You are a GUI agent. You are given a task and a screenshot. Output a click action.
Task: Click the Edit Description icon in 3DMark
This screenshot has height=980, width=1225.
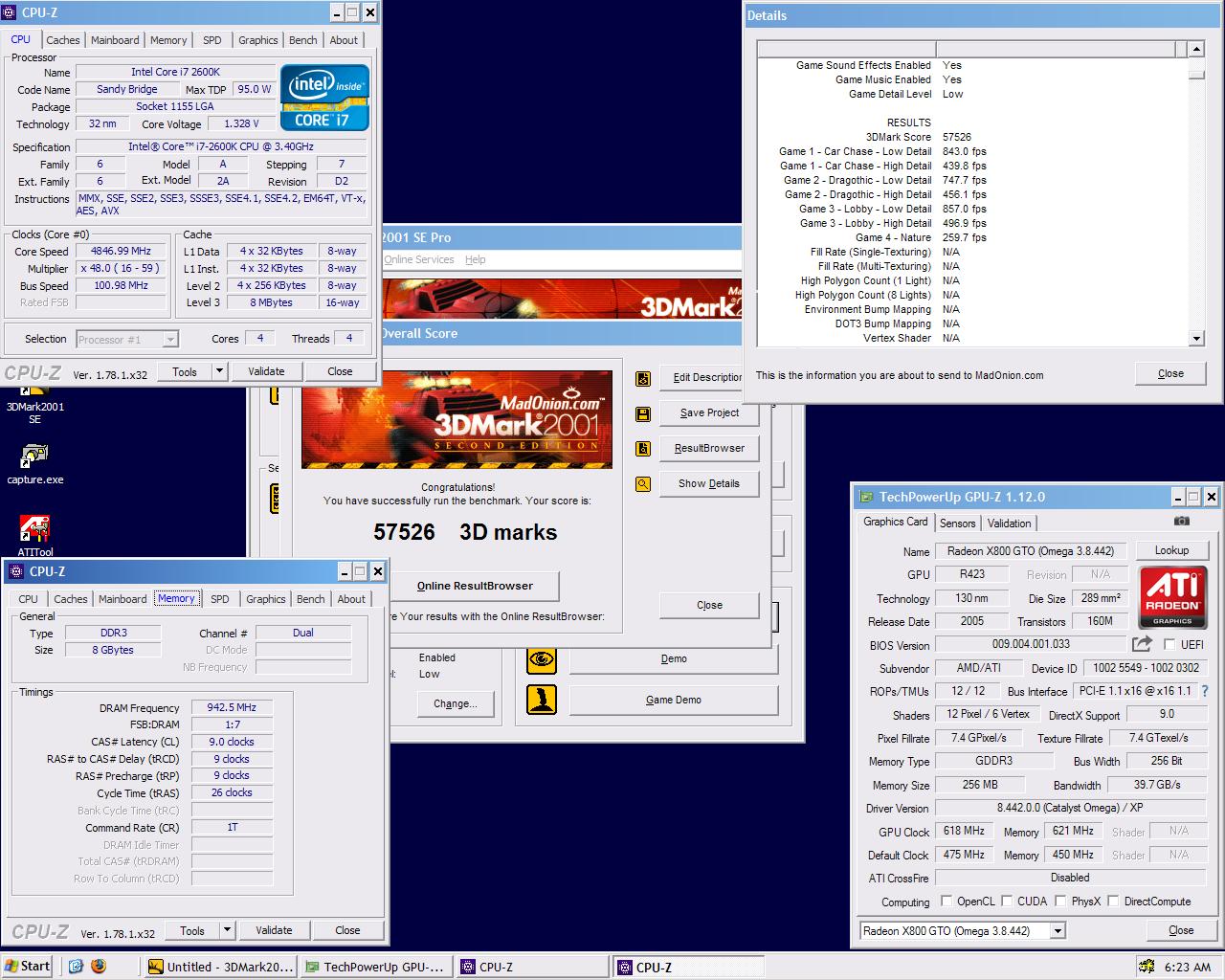pyautogui.click(x=643, y=378)
